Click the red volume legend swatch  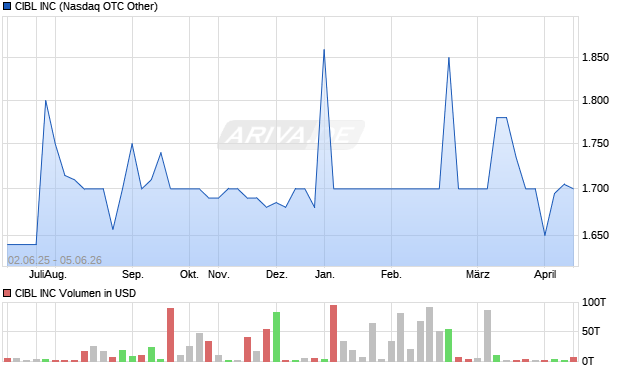pos(7,293)
